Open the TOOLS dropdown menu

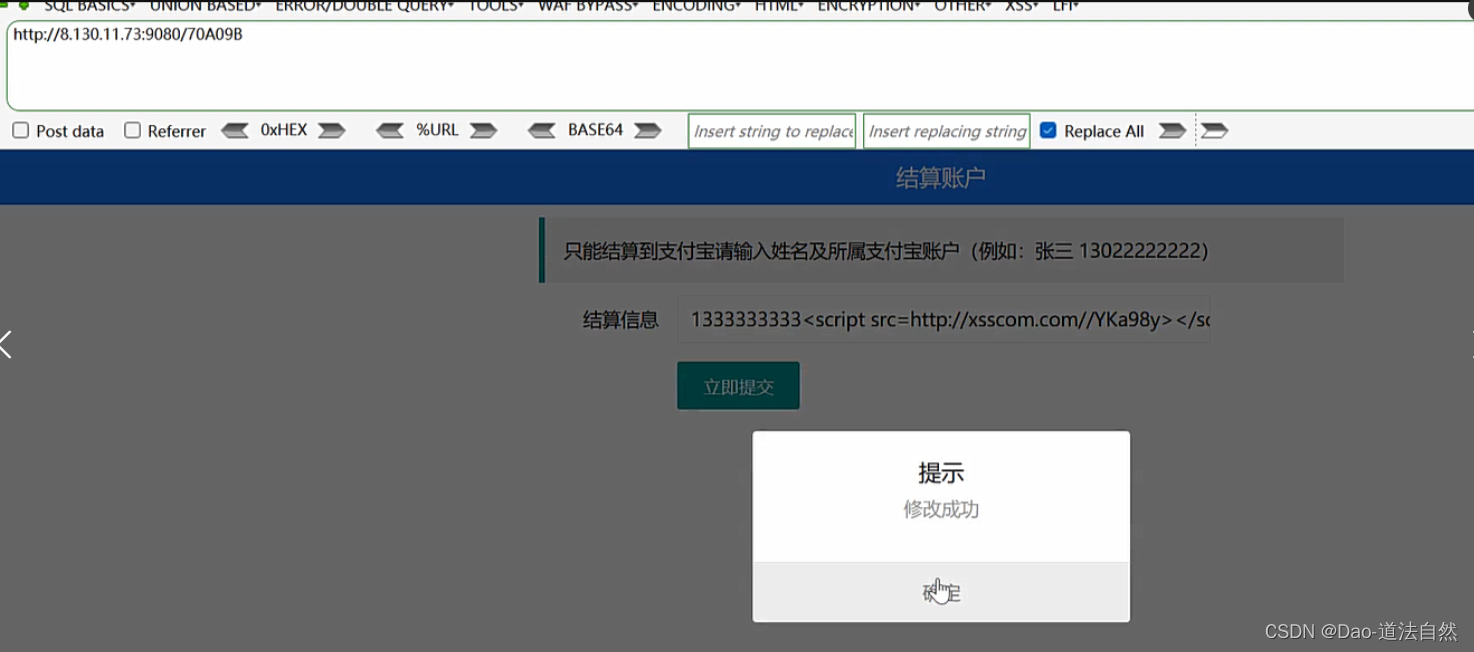[496, 6]
